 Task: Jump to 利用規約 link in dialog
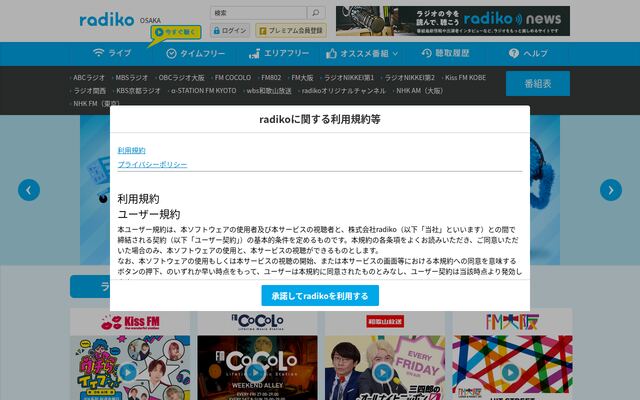tap(131, 150)
